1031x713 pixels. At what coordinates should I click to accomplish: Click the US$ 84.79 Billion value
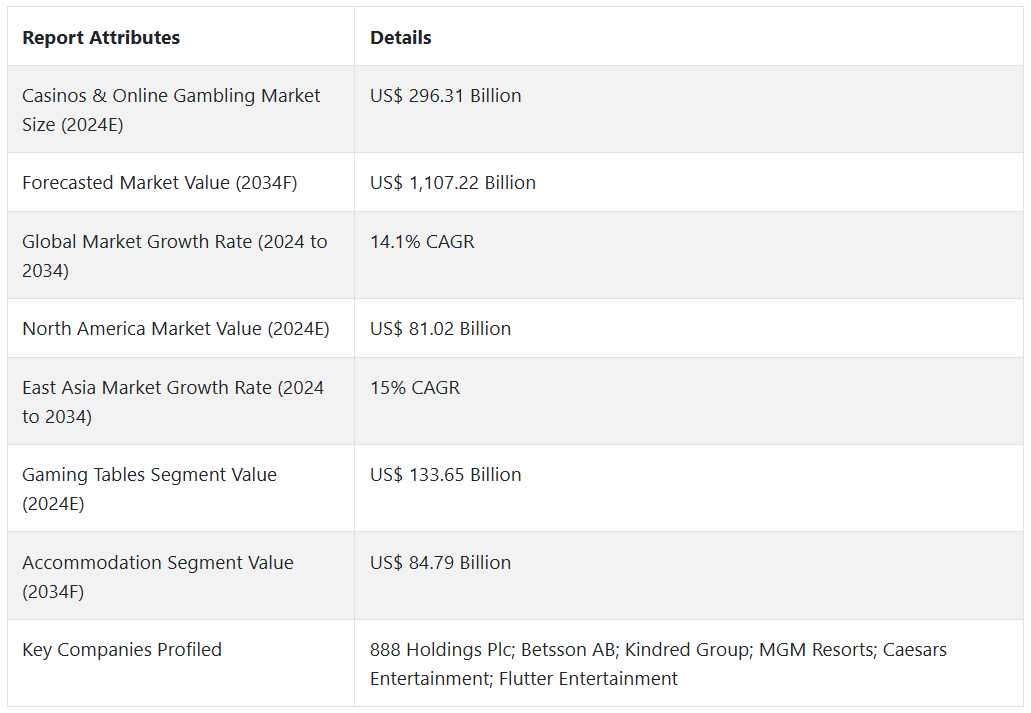pos(440,563)
